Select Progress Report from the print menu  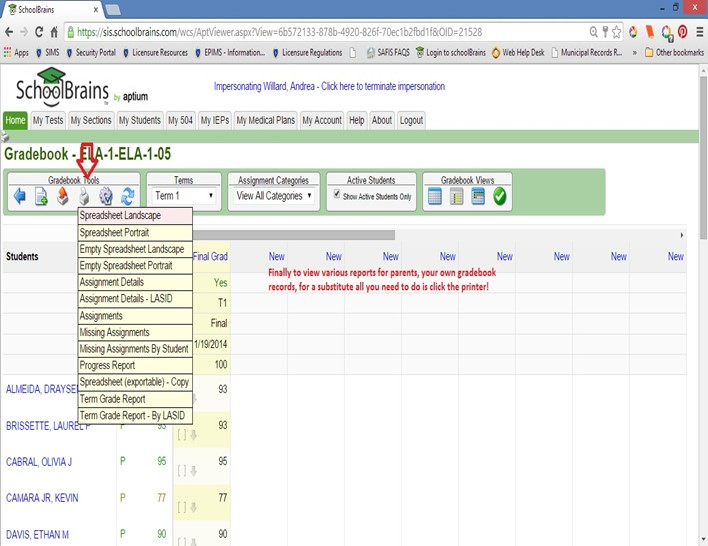(x=135, y=365)
